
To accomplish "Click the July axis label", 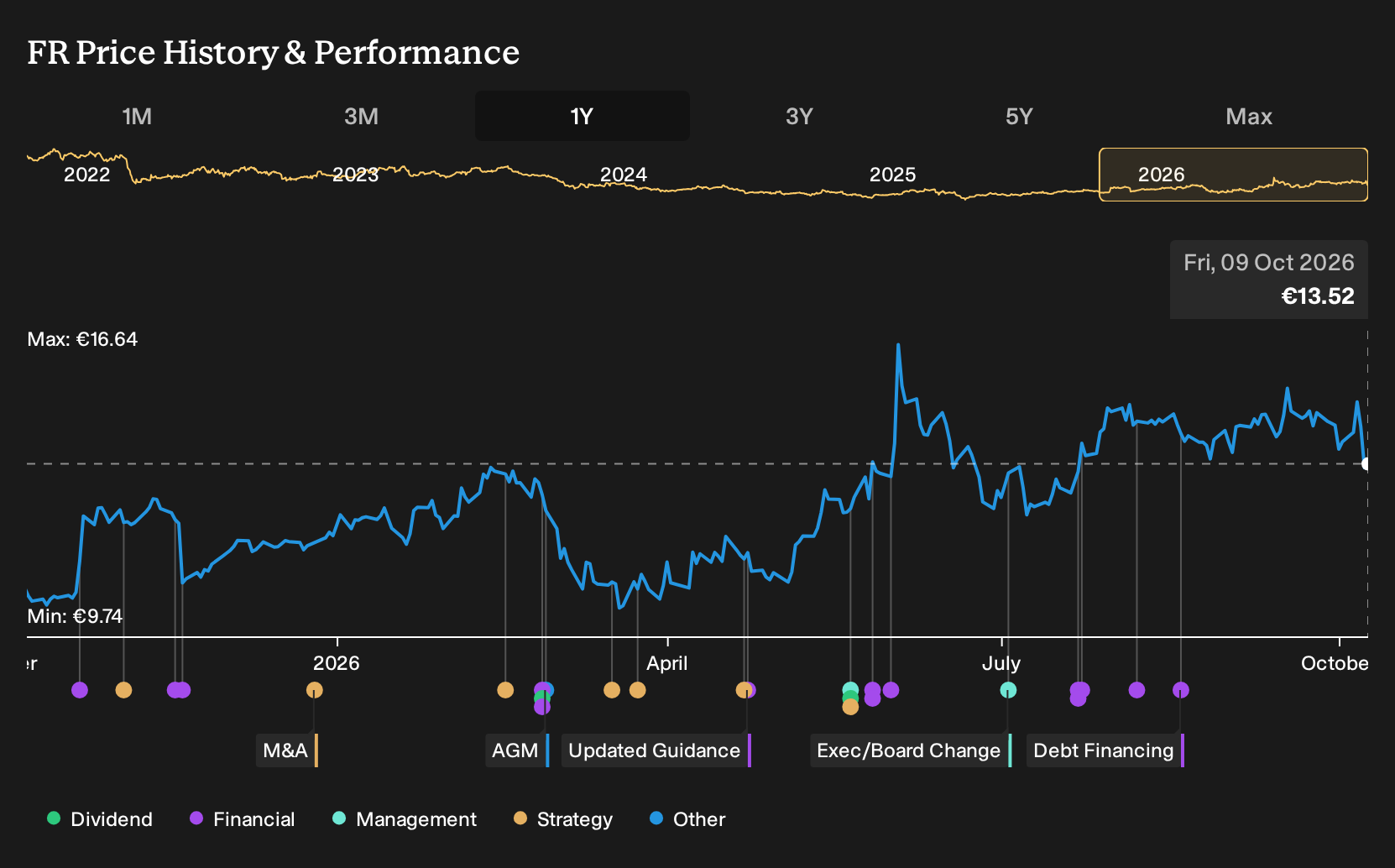I will pyautogui.click(x=1001, y=663).
